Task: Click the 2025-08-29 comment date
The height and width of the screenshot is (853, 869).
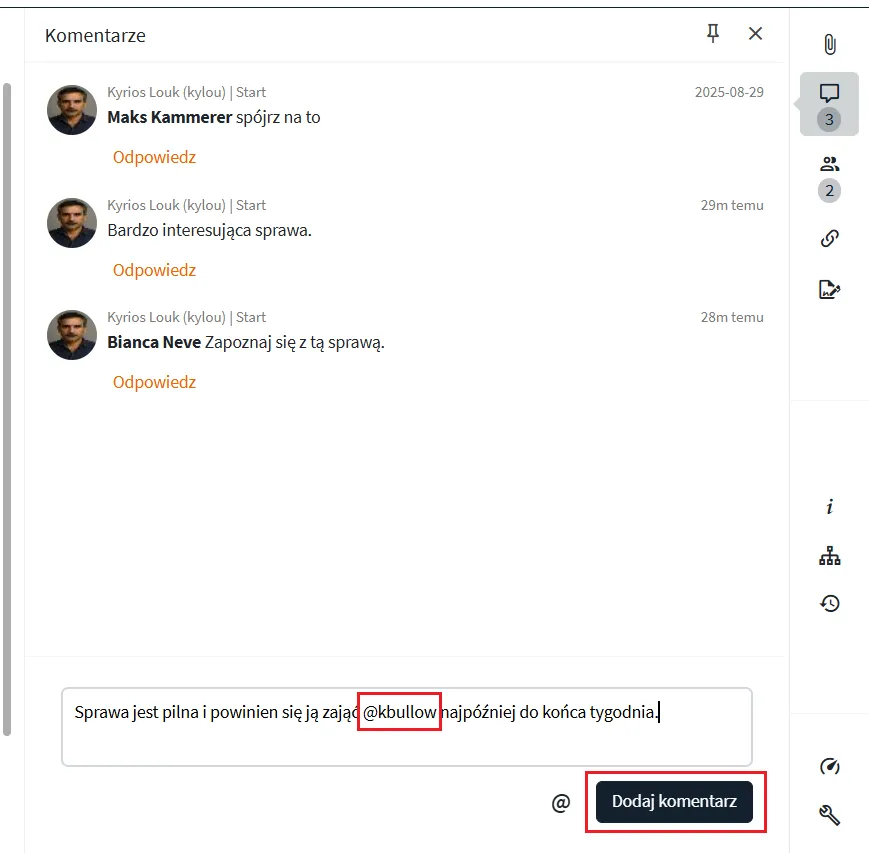Action: tap(729, 92)
